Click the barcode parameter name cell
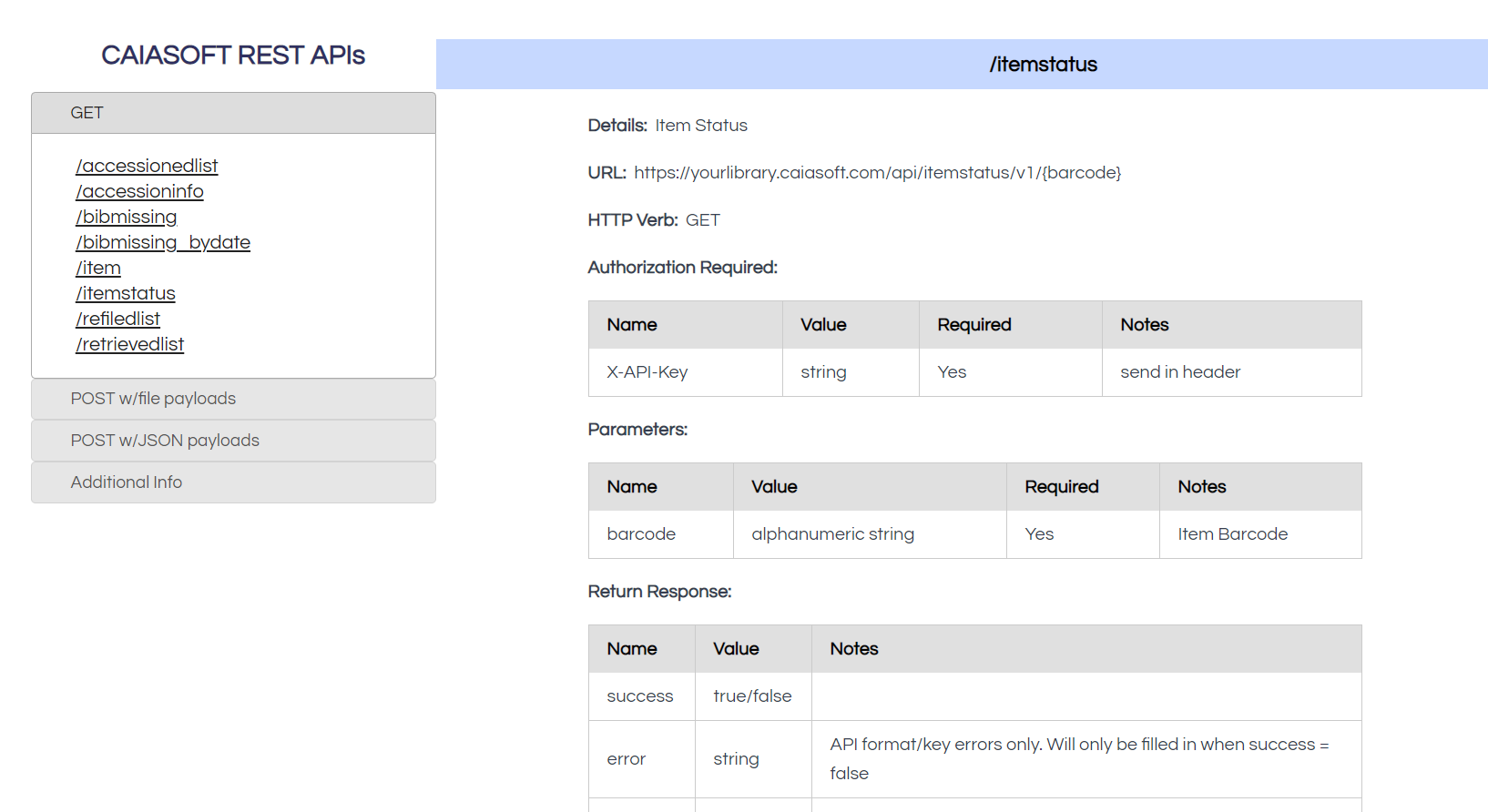Image resolution: width=1488 pixels, height=812 pixels. pyautogui.click(x=641, y=534)
